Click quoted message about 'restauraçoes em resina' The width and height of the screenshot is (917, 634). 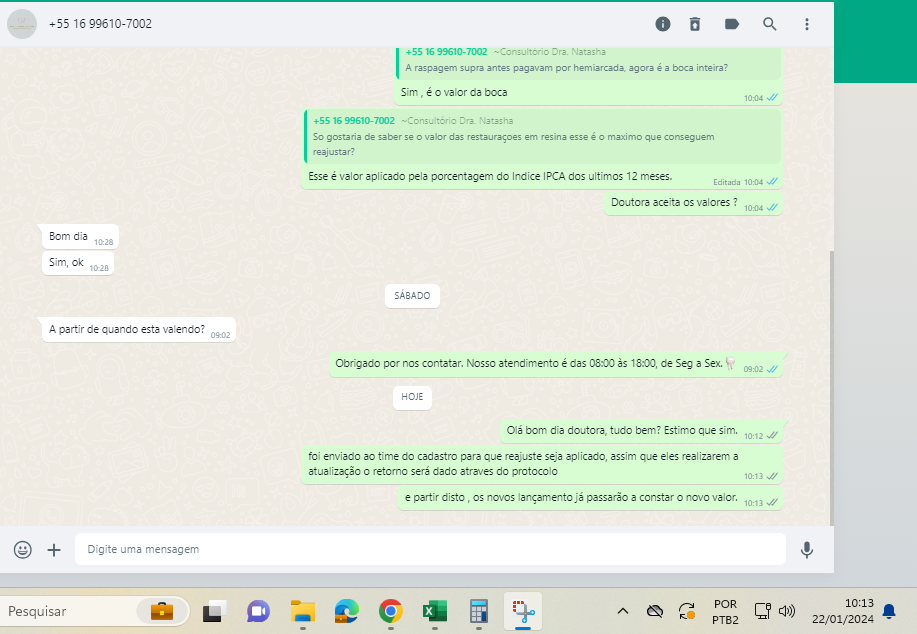(x=542, y=136)
